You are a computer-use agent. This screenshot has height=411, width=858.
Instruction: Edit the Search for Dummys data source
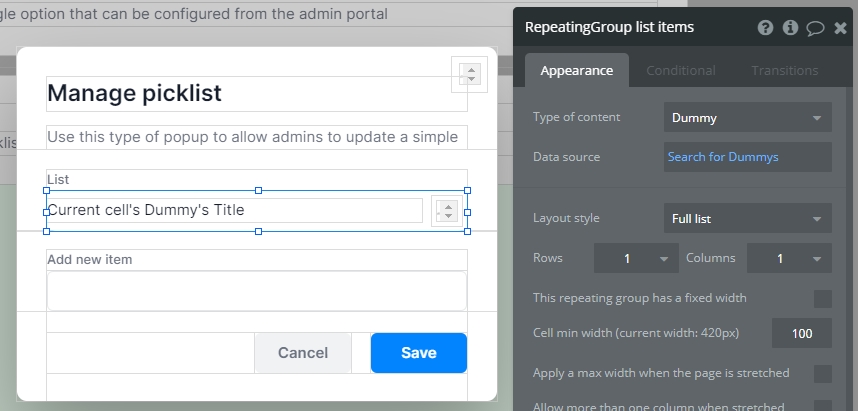click(x=747, y=157)
